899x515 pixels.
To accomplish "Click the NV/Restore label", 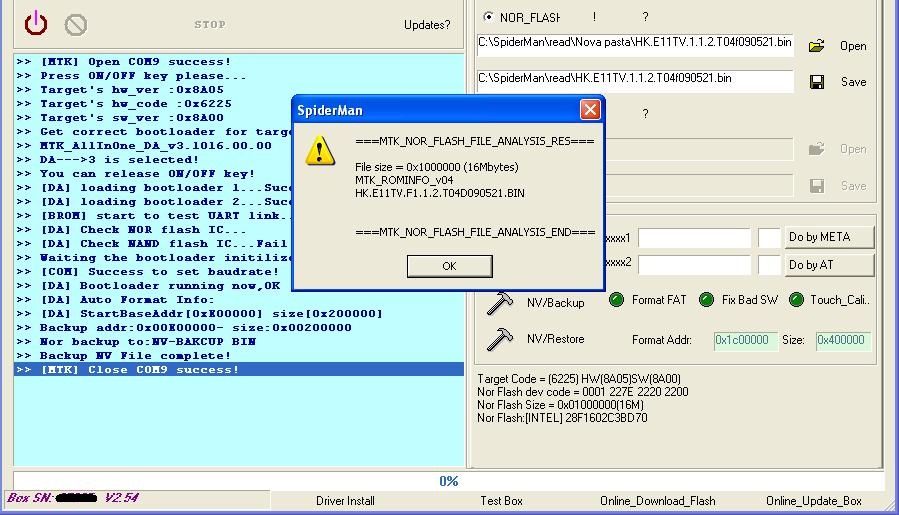I will pos(556,339).
